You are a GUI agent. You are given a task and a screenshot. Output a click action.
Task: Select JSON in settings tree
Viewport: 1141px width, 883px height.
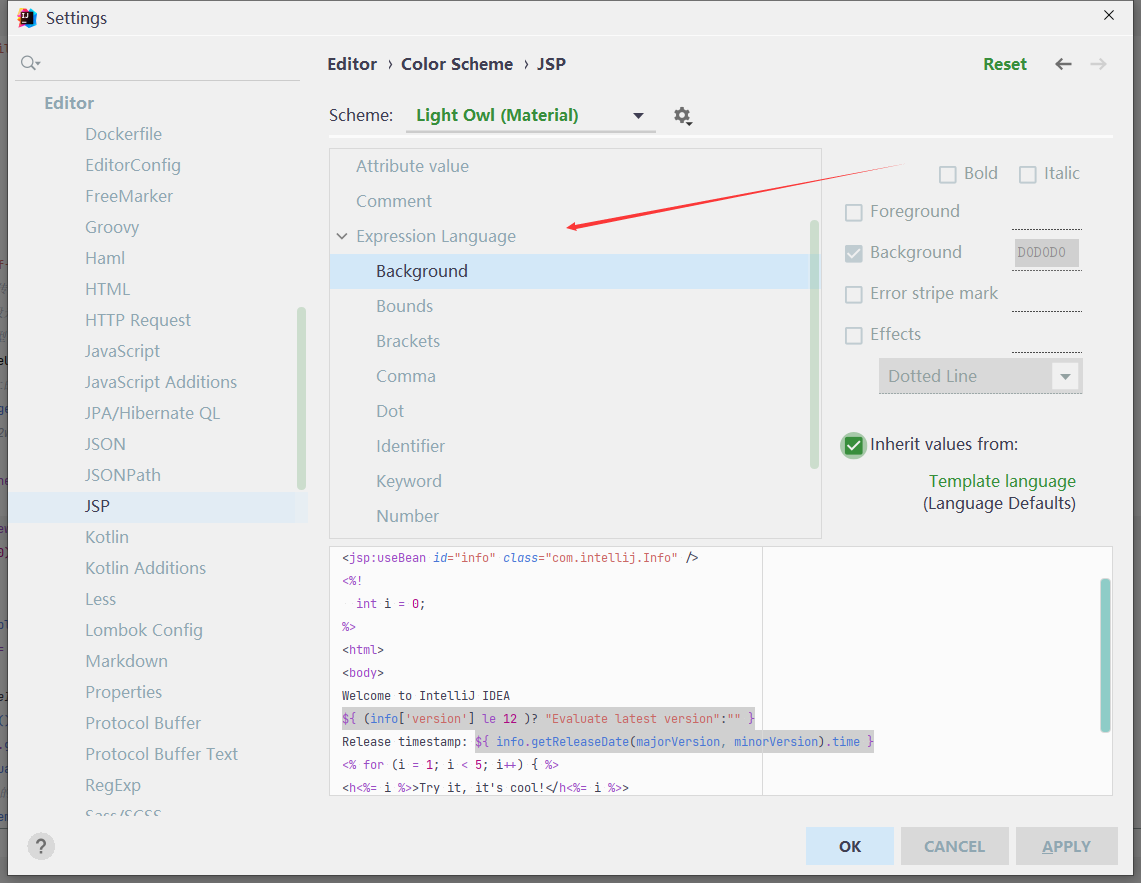(106, 444)
